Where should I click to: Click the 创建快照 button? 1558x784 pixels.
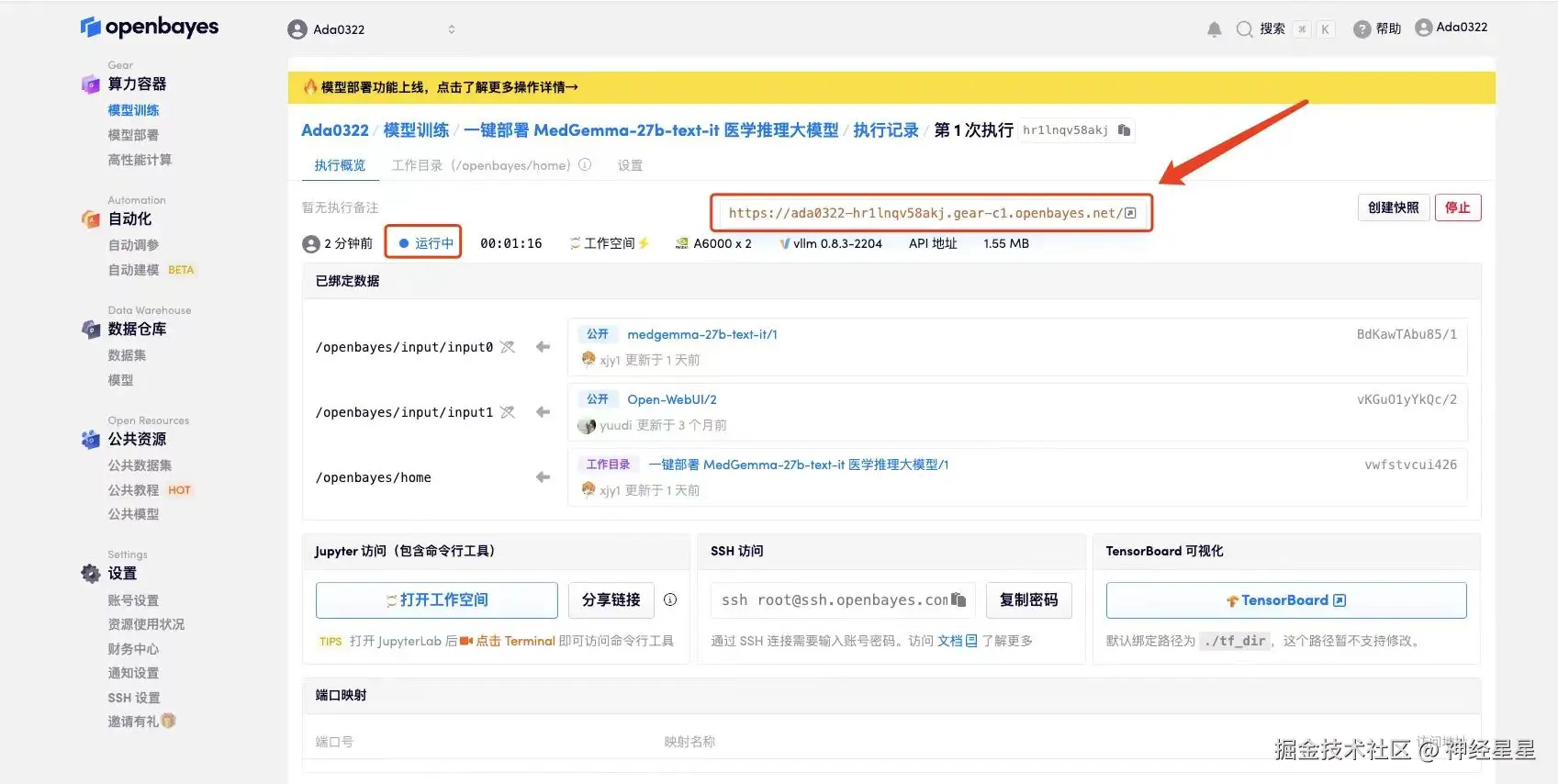click(x=1393, y=207)
